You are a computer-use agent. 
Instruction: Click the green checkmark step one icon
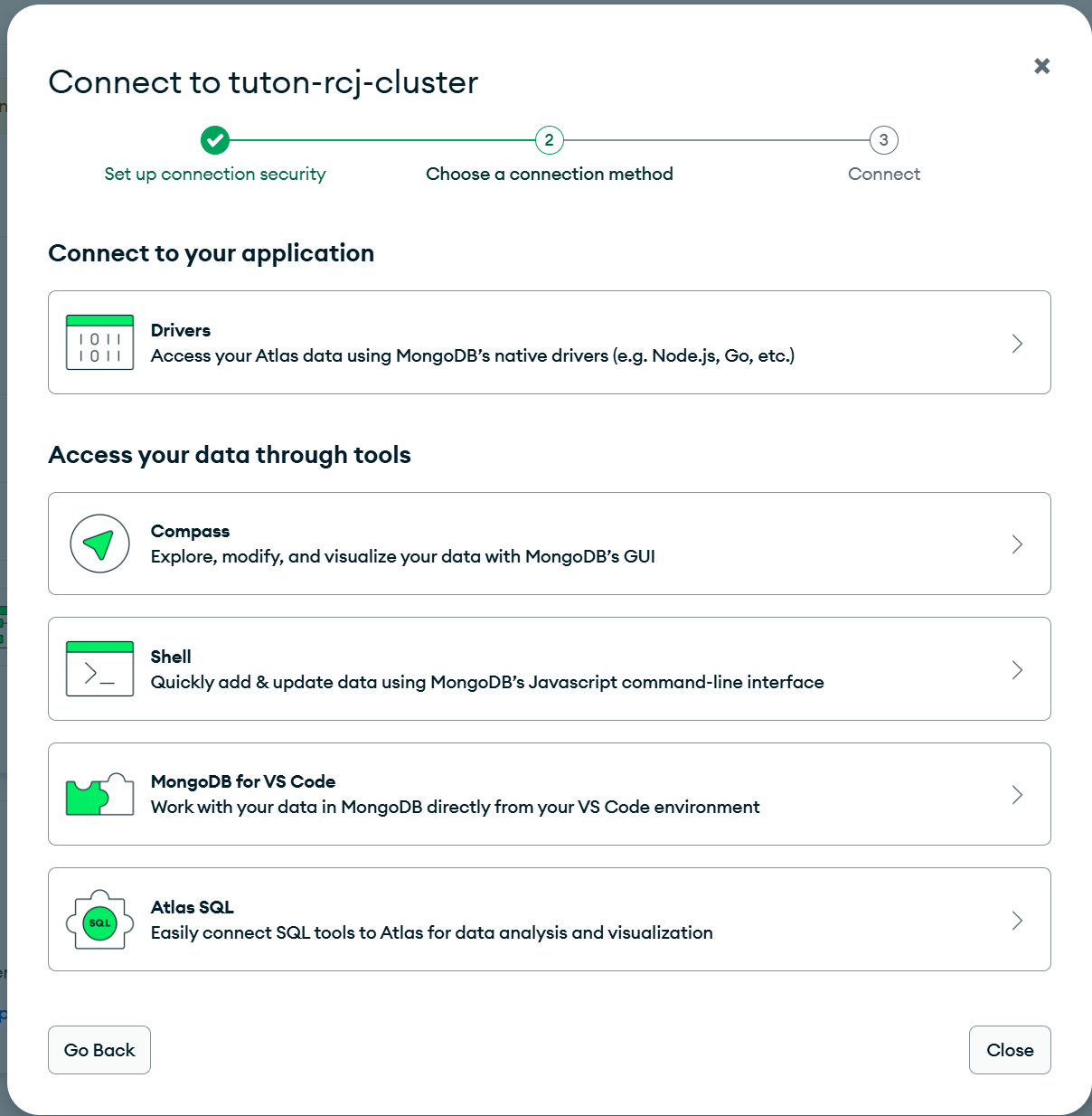click(x=215, y=140)
